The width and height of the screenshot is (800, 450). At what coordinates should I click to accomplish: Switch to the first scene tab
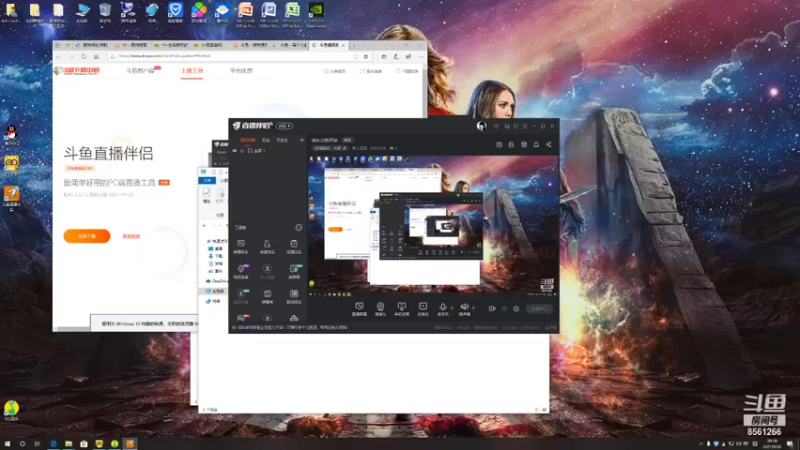tap(248, 140)
